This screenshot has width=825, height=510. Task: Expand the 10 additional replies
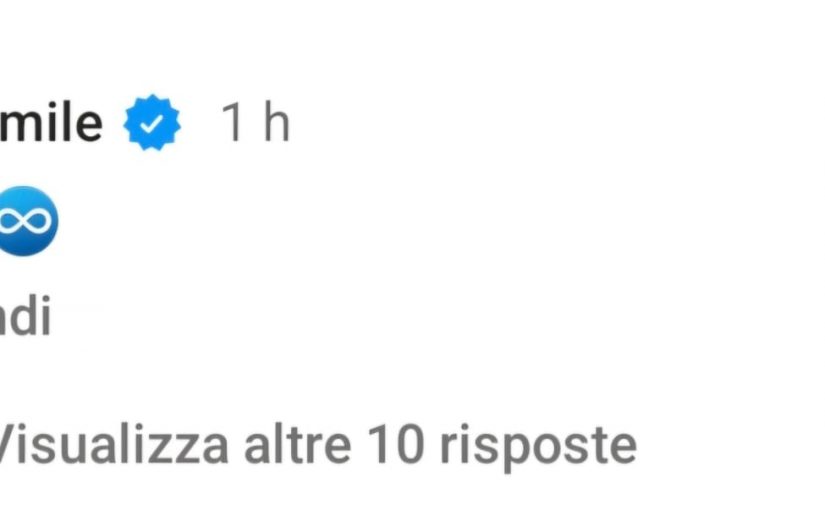click(x=318, y=446)
